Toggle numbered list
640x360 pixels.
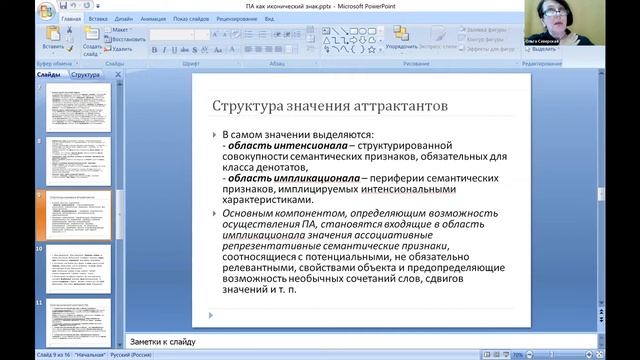263,35
